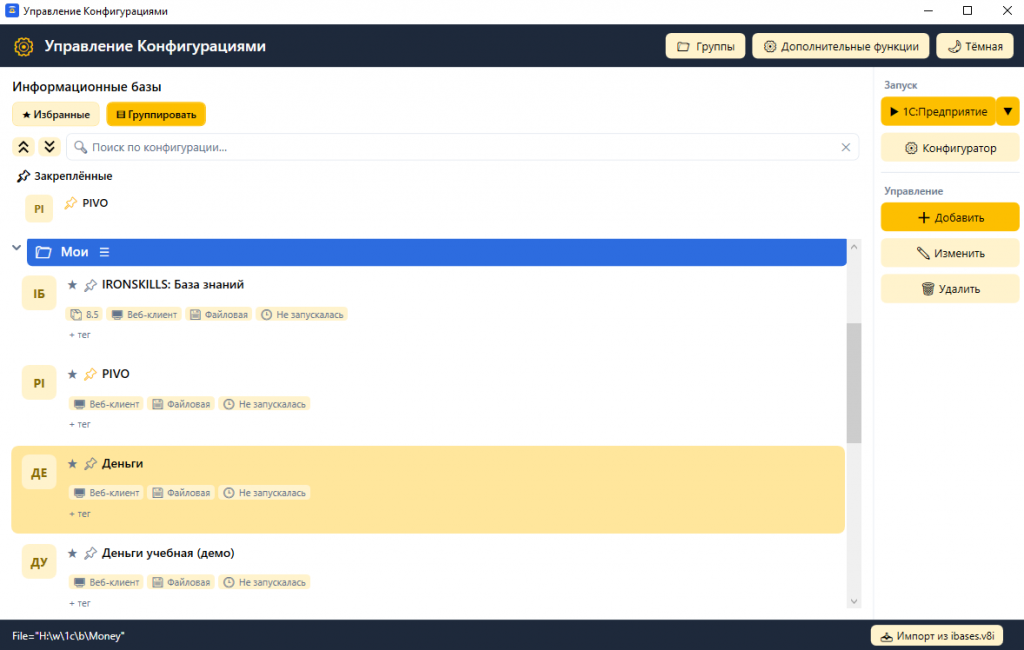Screen dimensions: 1024x650
Task: Open the 1С:Предприятие launch mode dropdown arrow
Action: point(1008,112)
